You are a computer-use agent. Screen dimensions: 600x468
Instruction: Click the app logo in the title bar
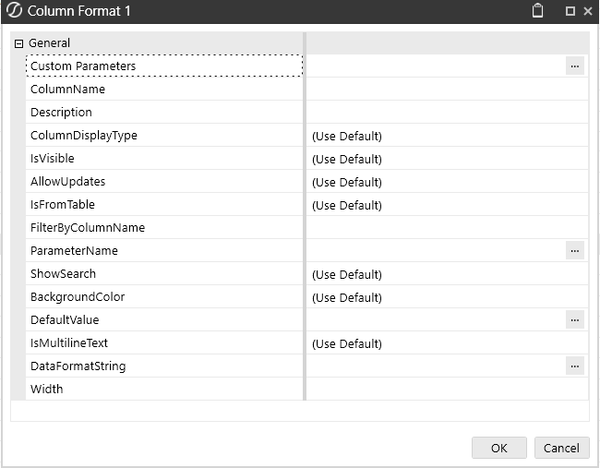(x=13, y=12)
